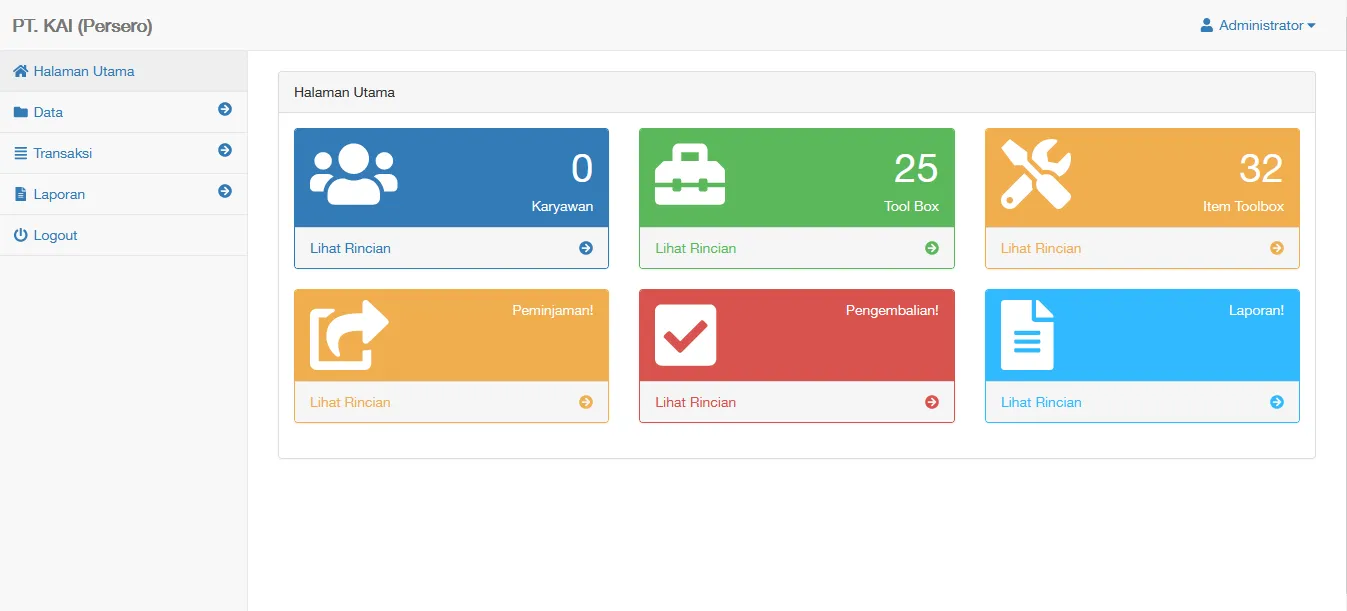The image size is (1347, 611).
Task: Click the red arrow circle in Pengembalian card
Action: [932, 402]
